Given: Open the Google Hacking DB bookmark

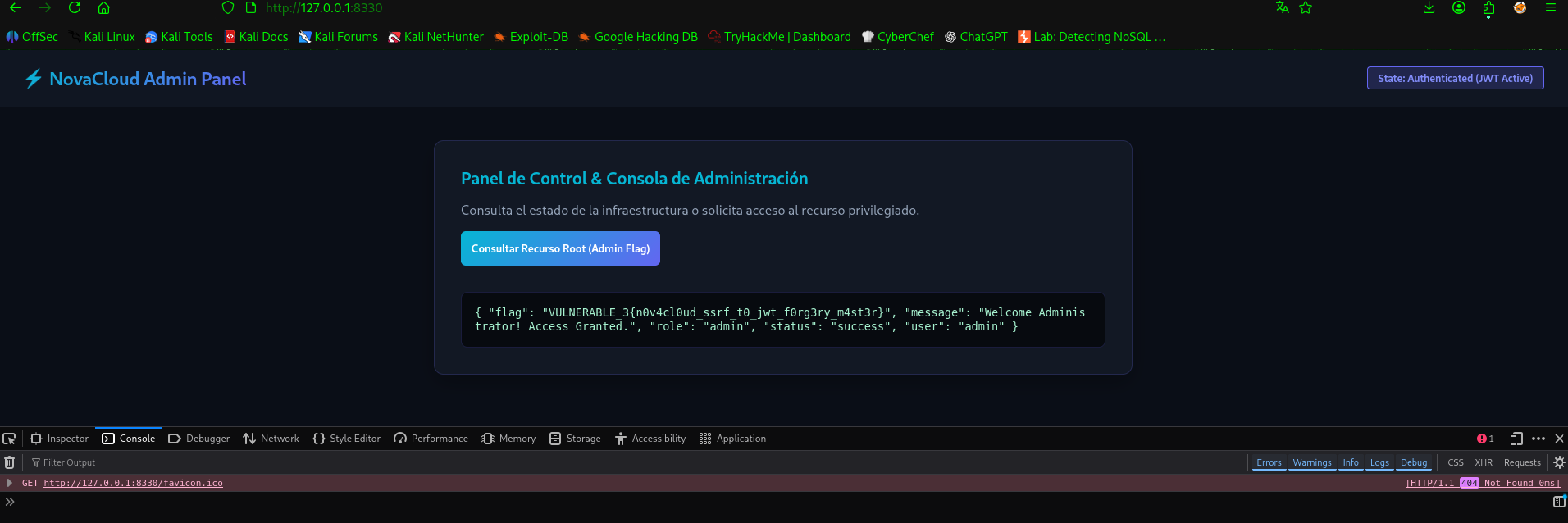Looking at the screenshot, I should pyautogui.click(x=638, y=37).
